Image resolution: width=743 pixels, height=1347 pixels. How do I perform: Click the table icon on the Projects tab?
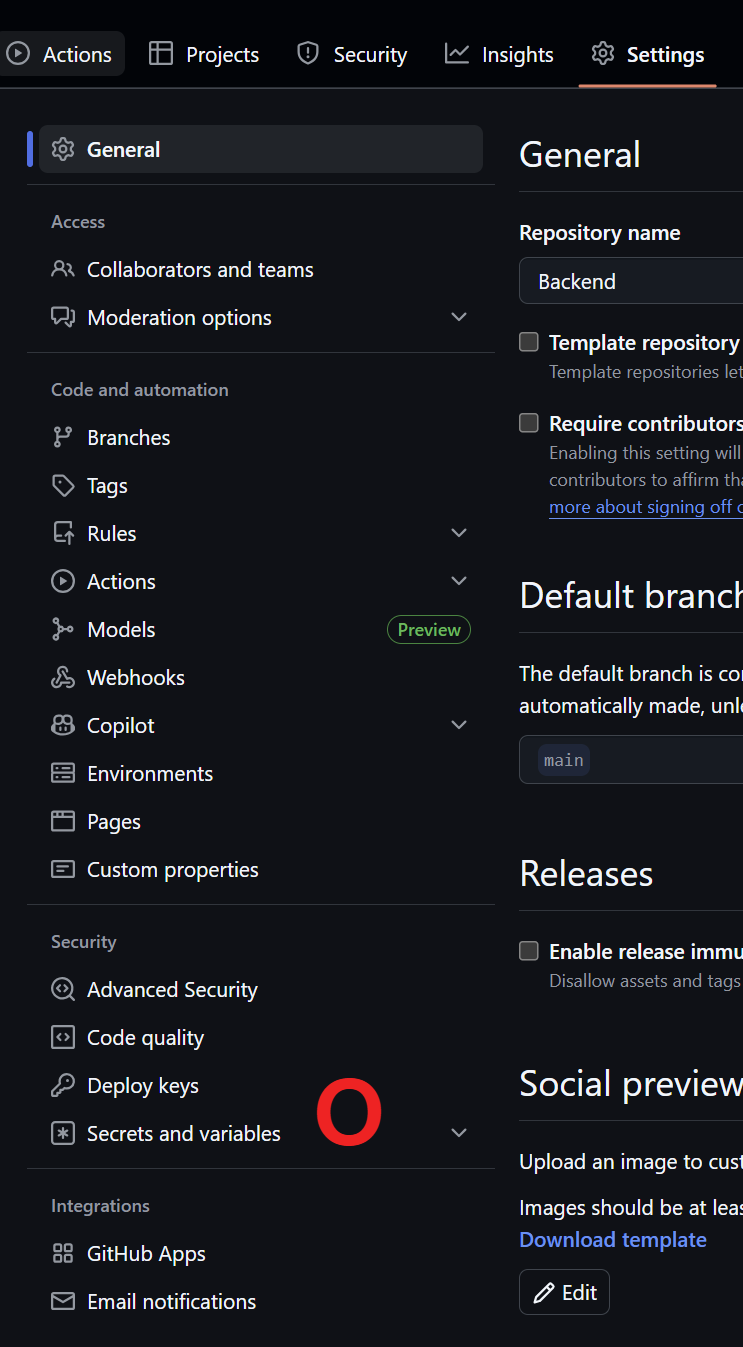161,54
